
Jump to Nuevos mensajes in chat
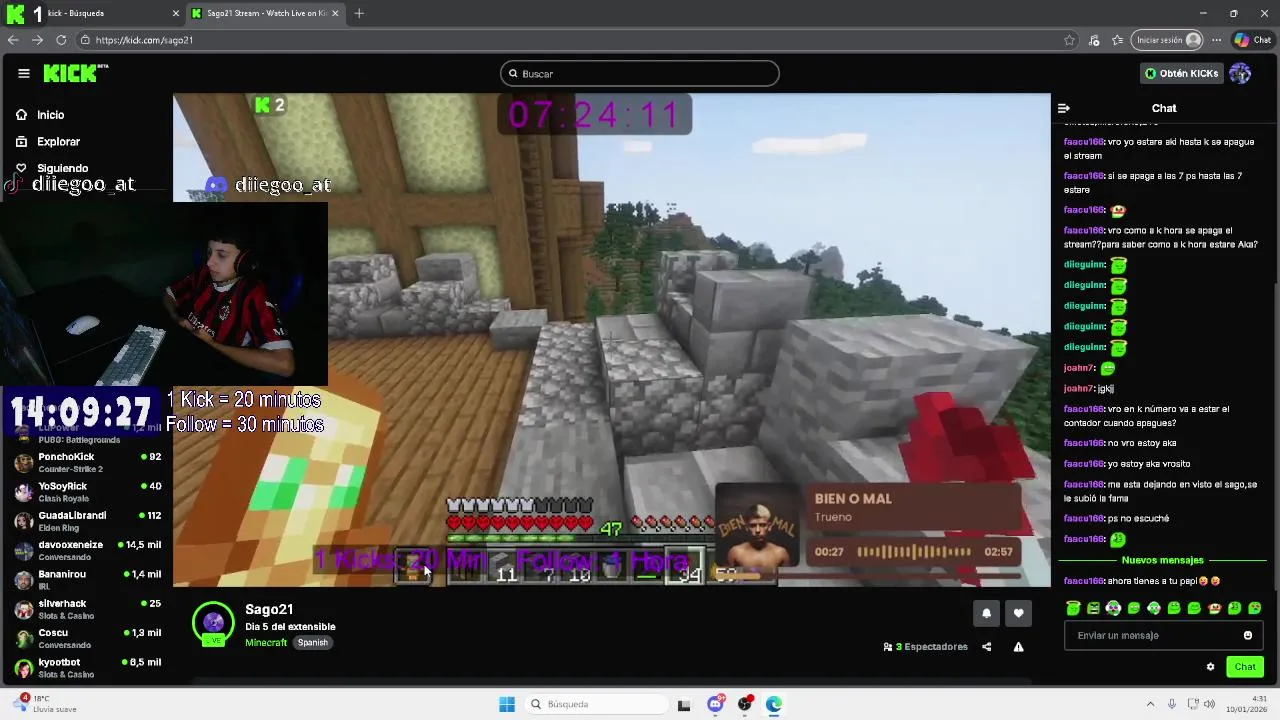point(1162,560)
